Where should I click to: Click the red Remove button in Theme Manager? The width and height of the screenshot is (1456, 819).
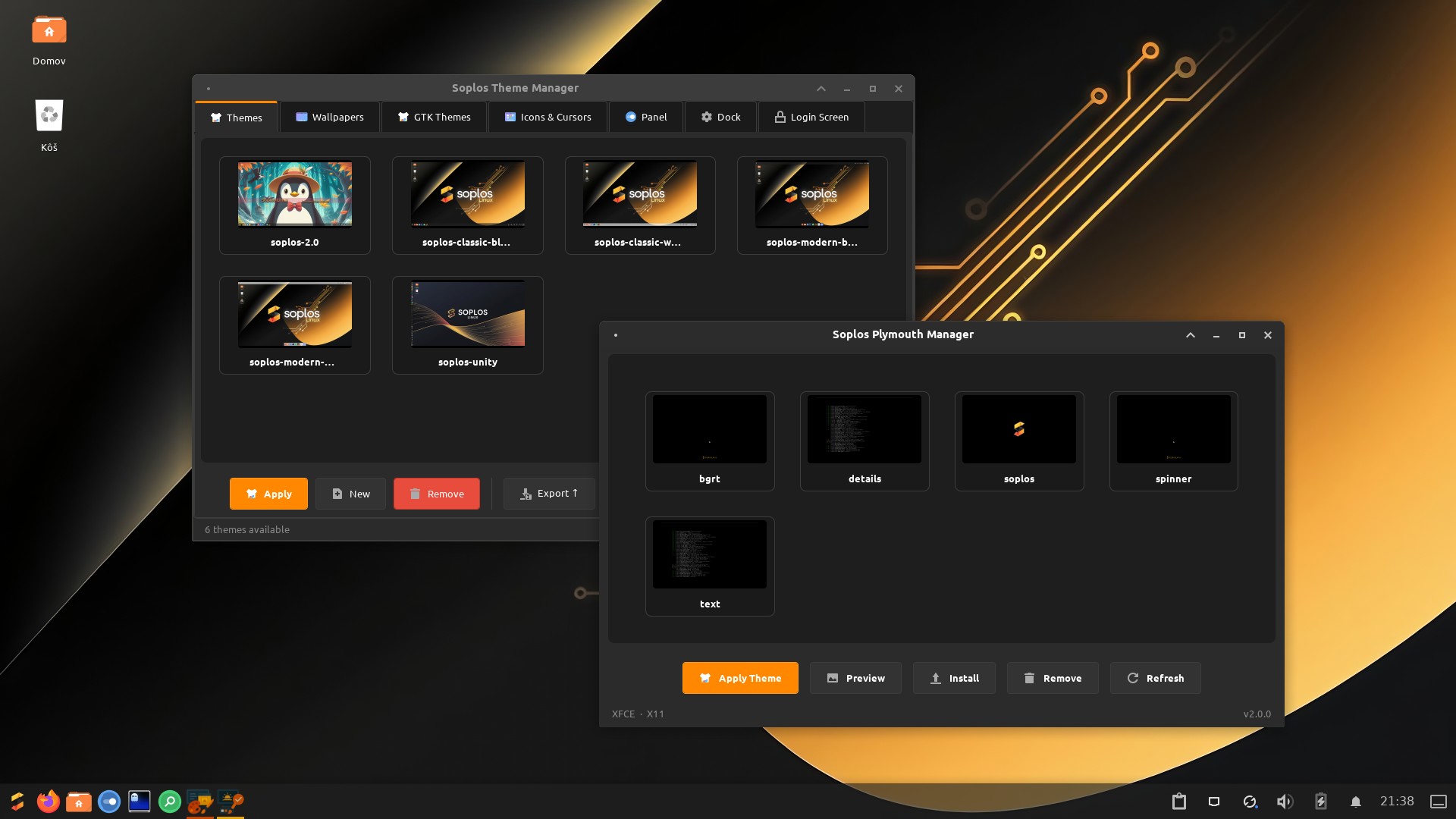pyautogui.click(x=437, y=494)
